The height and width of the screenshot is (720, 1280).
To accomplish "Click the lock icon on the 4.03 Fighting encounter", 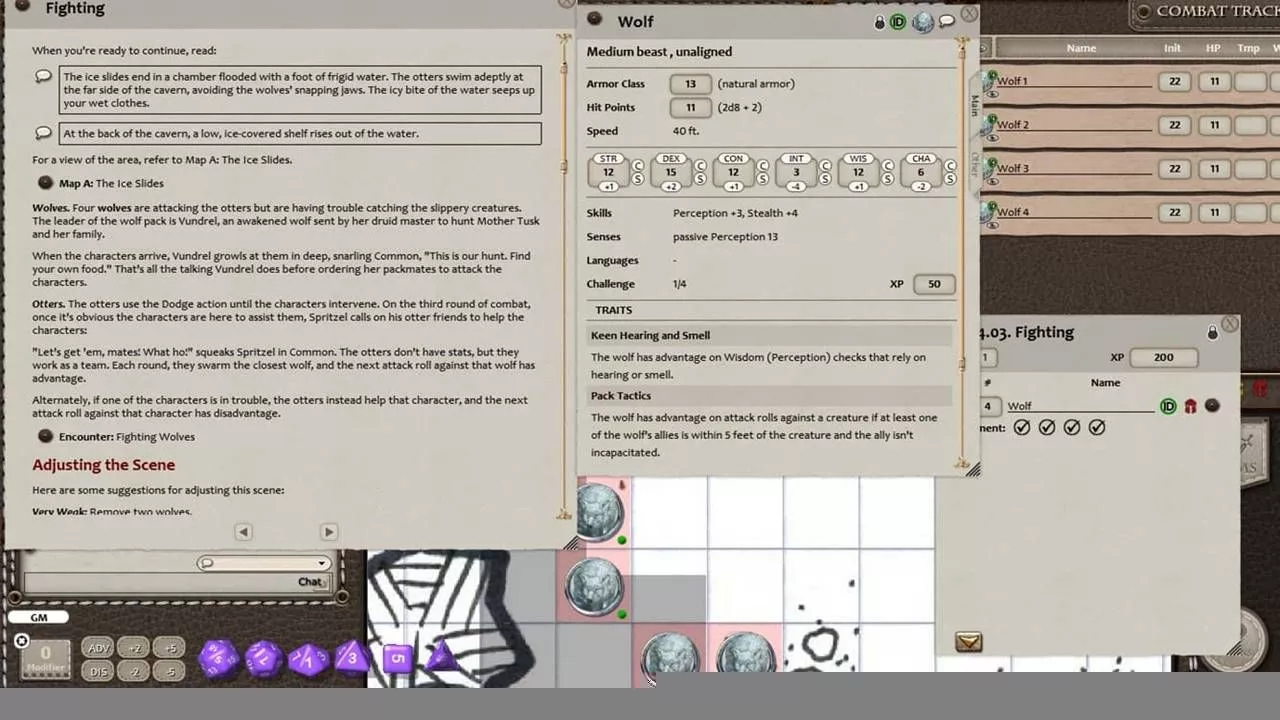I will pyautogui.click(x=1212, y=332).
